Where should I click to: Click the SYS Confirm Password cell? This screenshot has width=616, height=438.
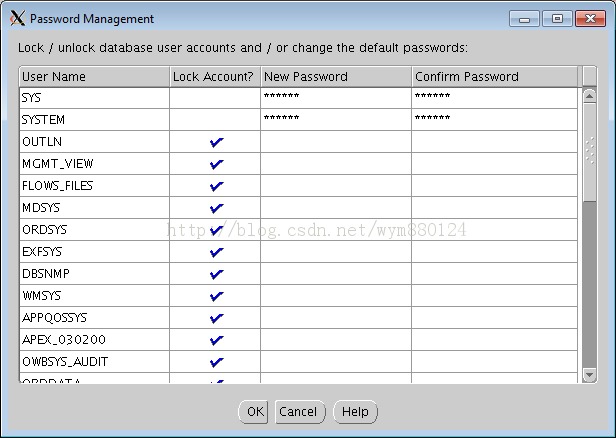click(x=494, y=97)
